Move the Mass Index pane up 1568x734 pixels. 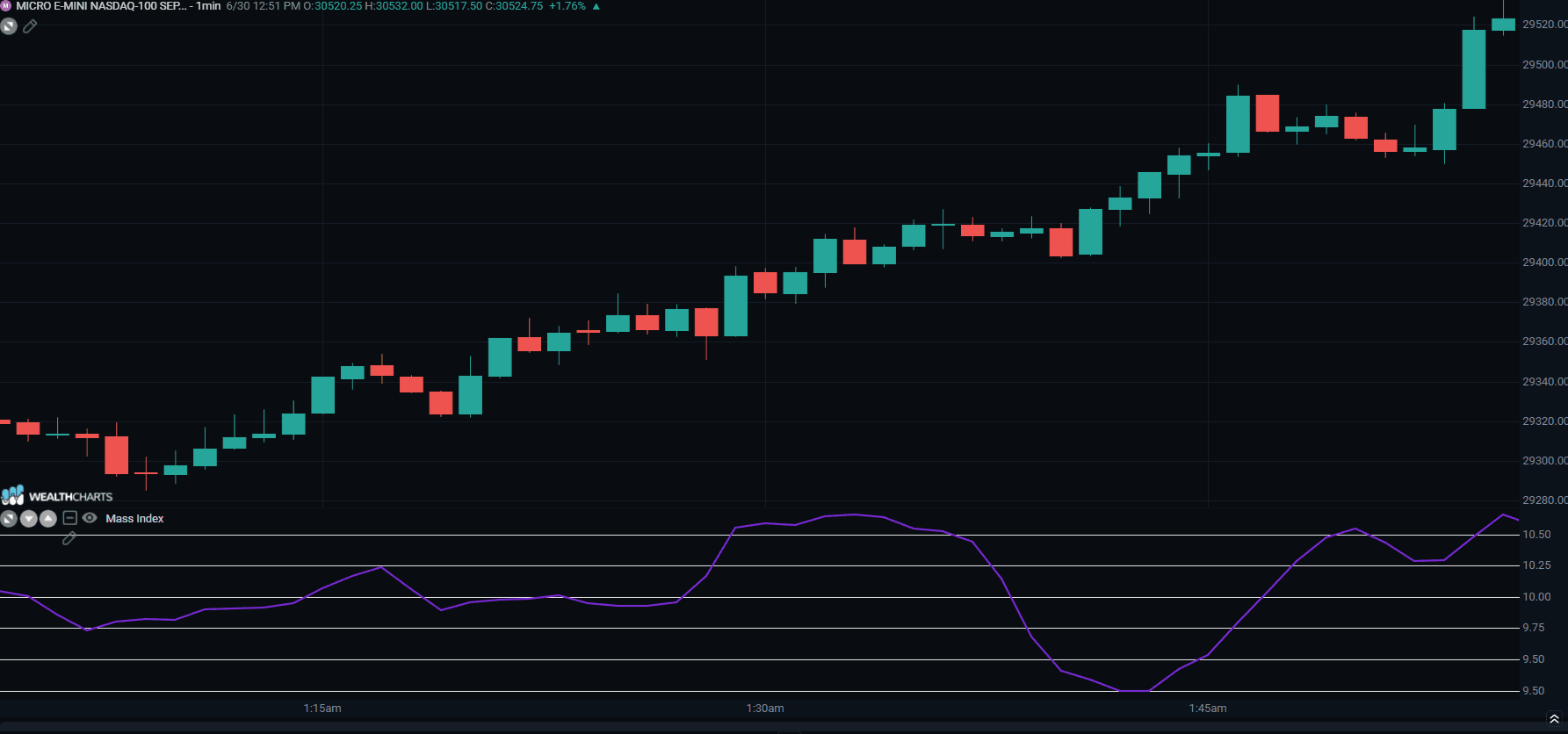coord(48,519)
